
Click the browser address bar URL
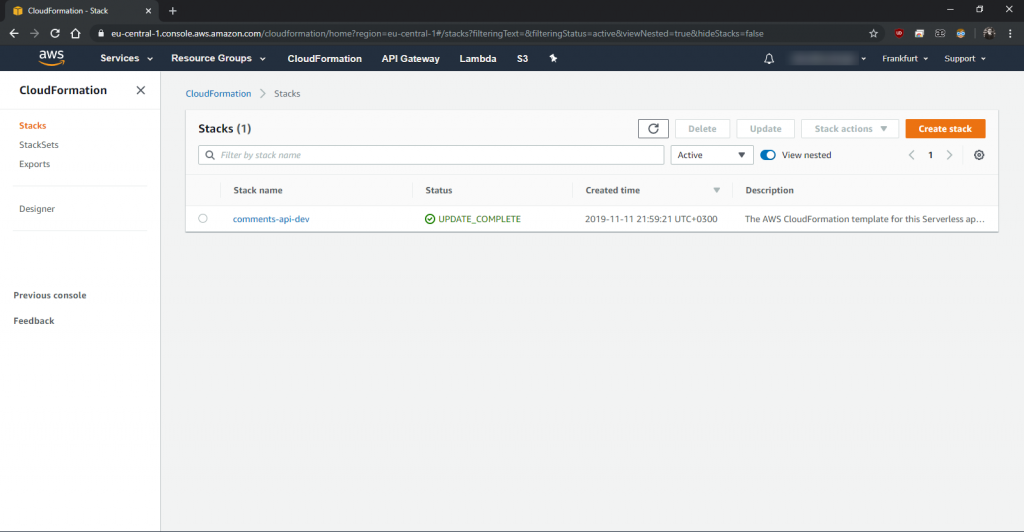pyautogui.click(x=437, y=33)
